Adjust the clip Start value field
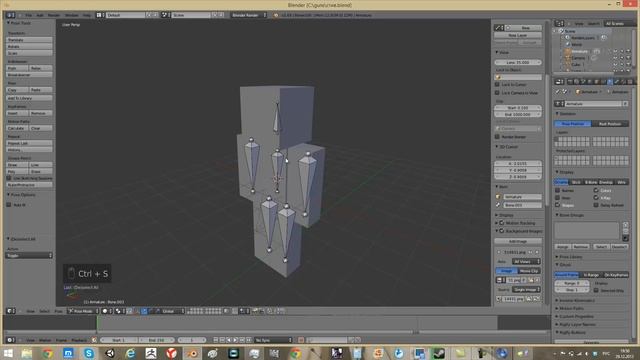The image size is (640, 360). tap(518, 108)
